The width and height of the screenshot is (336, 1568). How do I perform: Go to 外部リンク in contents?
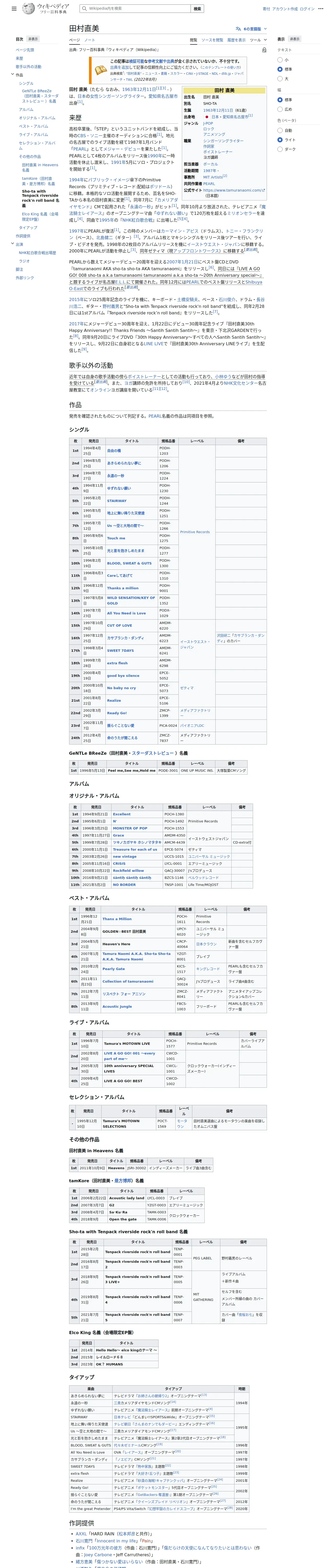tap(25, 278)
